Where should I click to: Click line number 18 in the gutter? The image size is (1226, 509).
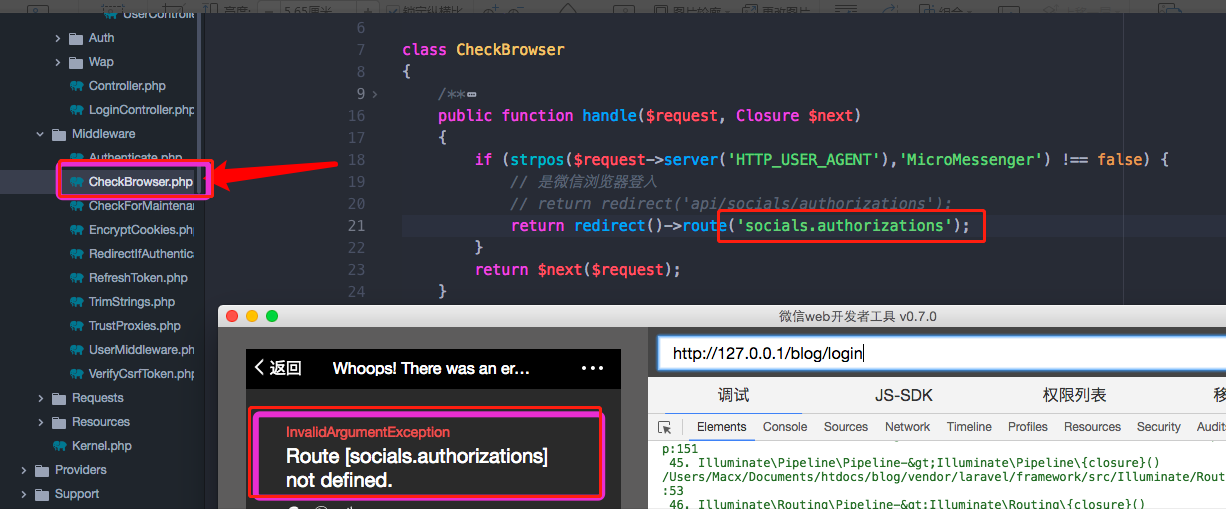tap(356, 160)
